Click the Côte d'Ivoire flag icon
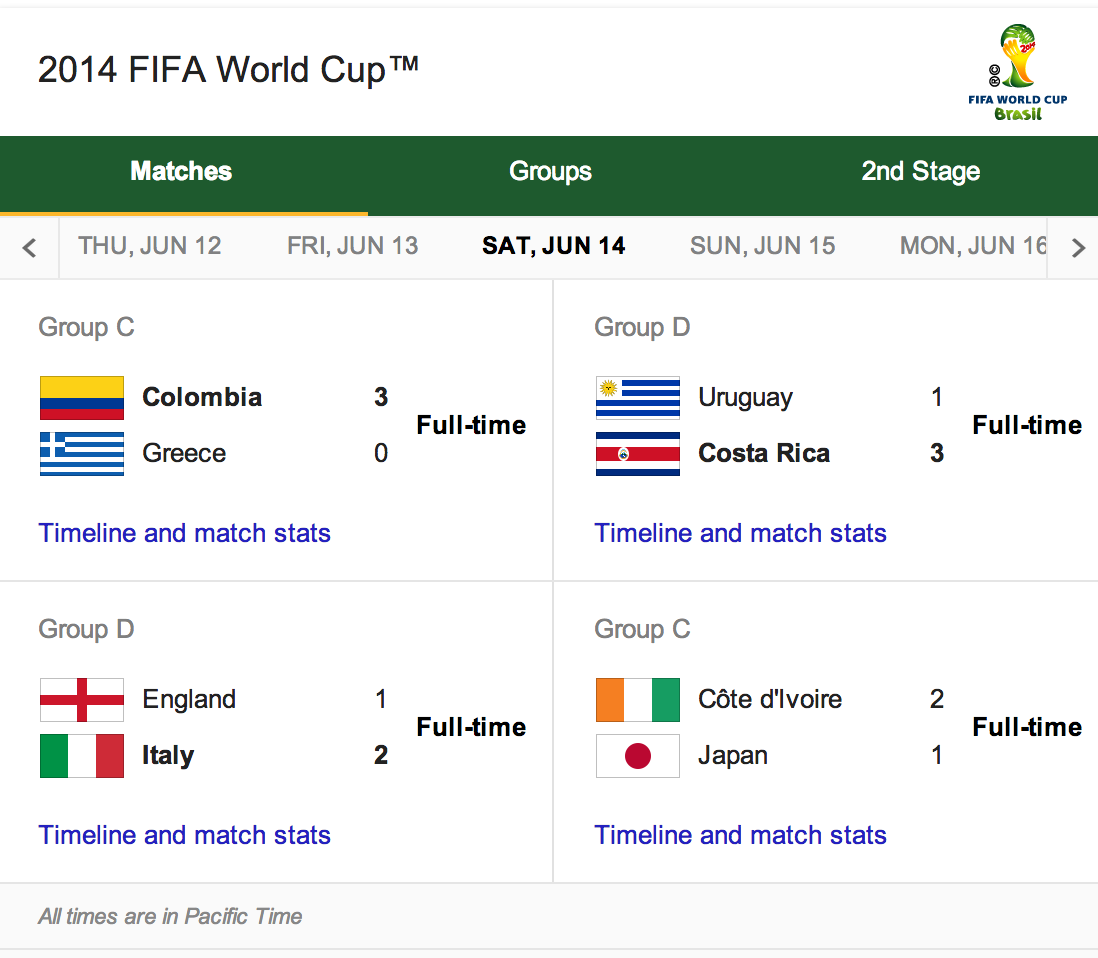 (638, 700)
